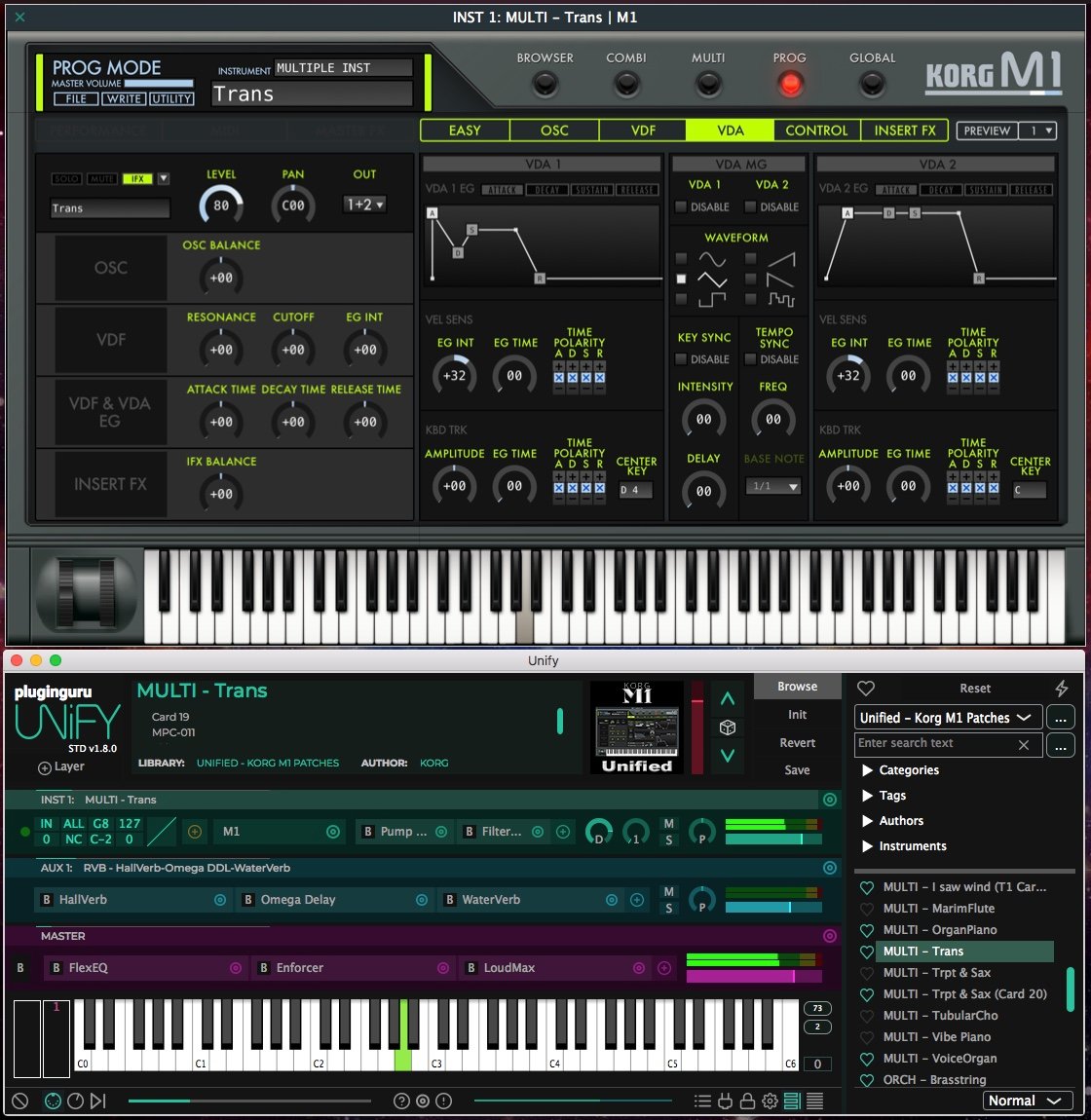
Task: Click the add Layer plus icon
Action: coord(44,767)
